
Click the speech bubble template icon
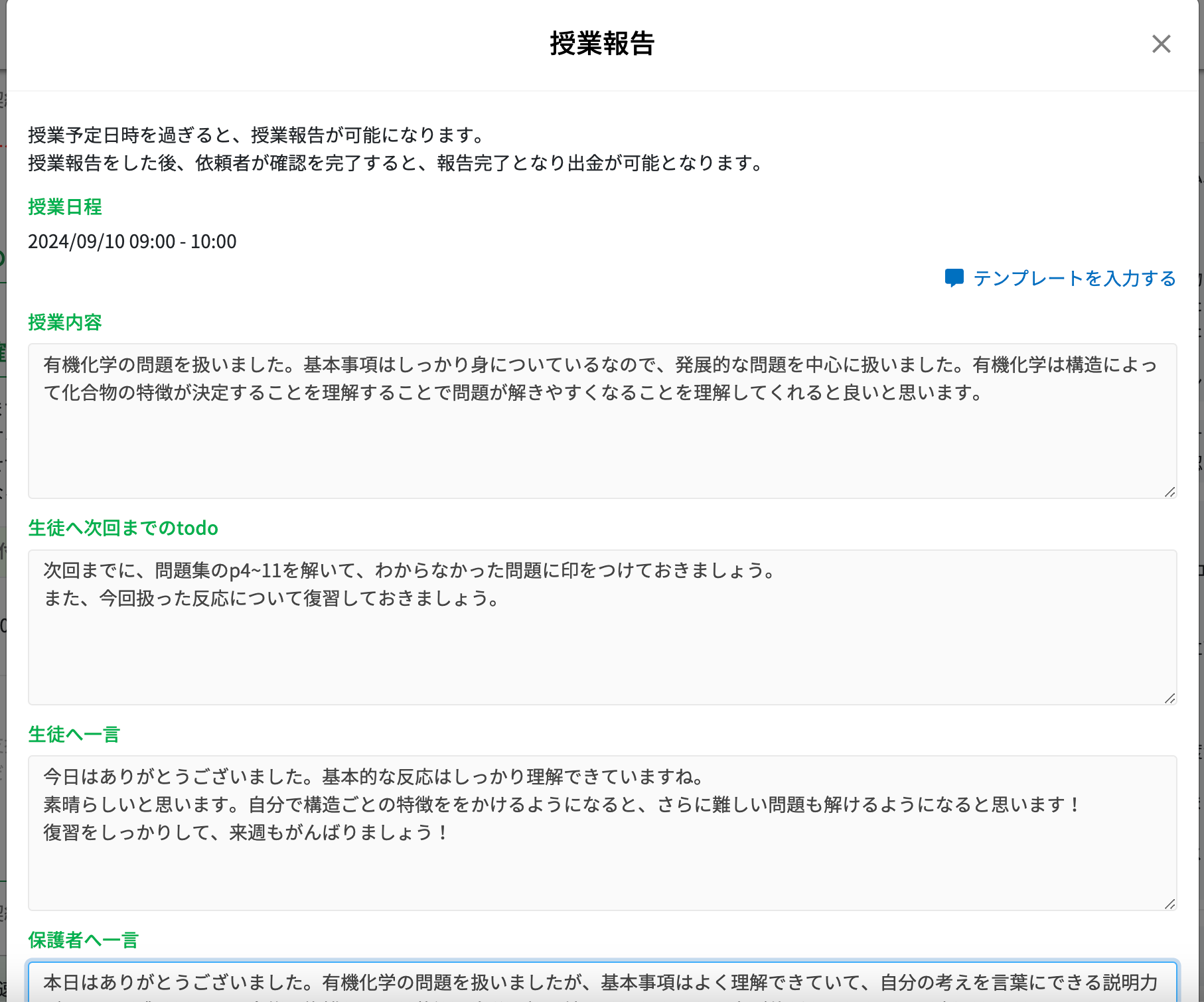954,278
